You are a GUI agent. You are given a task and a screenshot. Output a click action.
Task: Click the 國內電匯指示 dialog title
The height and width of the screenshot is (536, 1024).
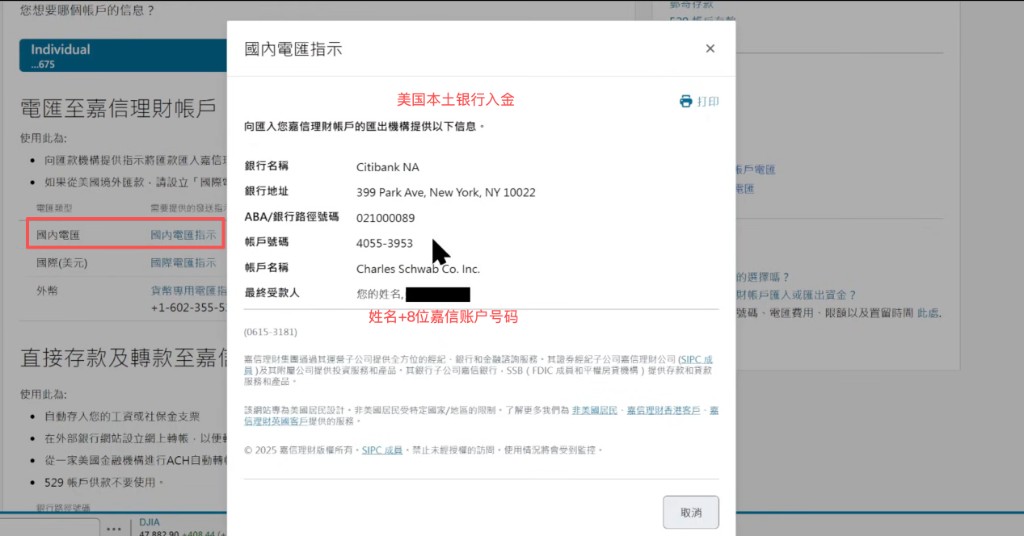point(293,49)
